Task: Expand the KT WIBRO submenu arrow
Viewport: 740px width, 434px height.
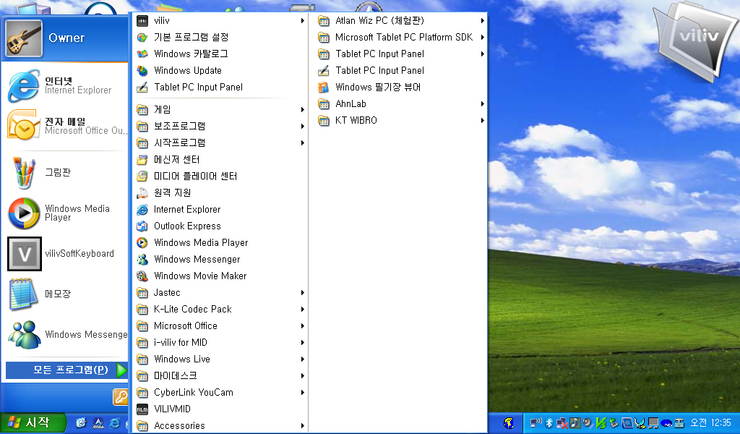Action: tap(482, 121)
